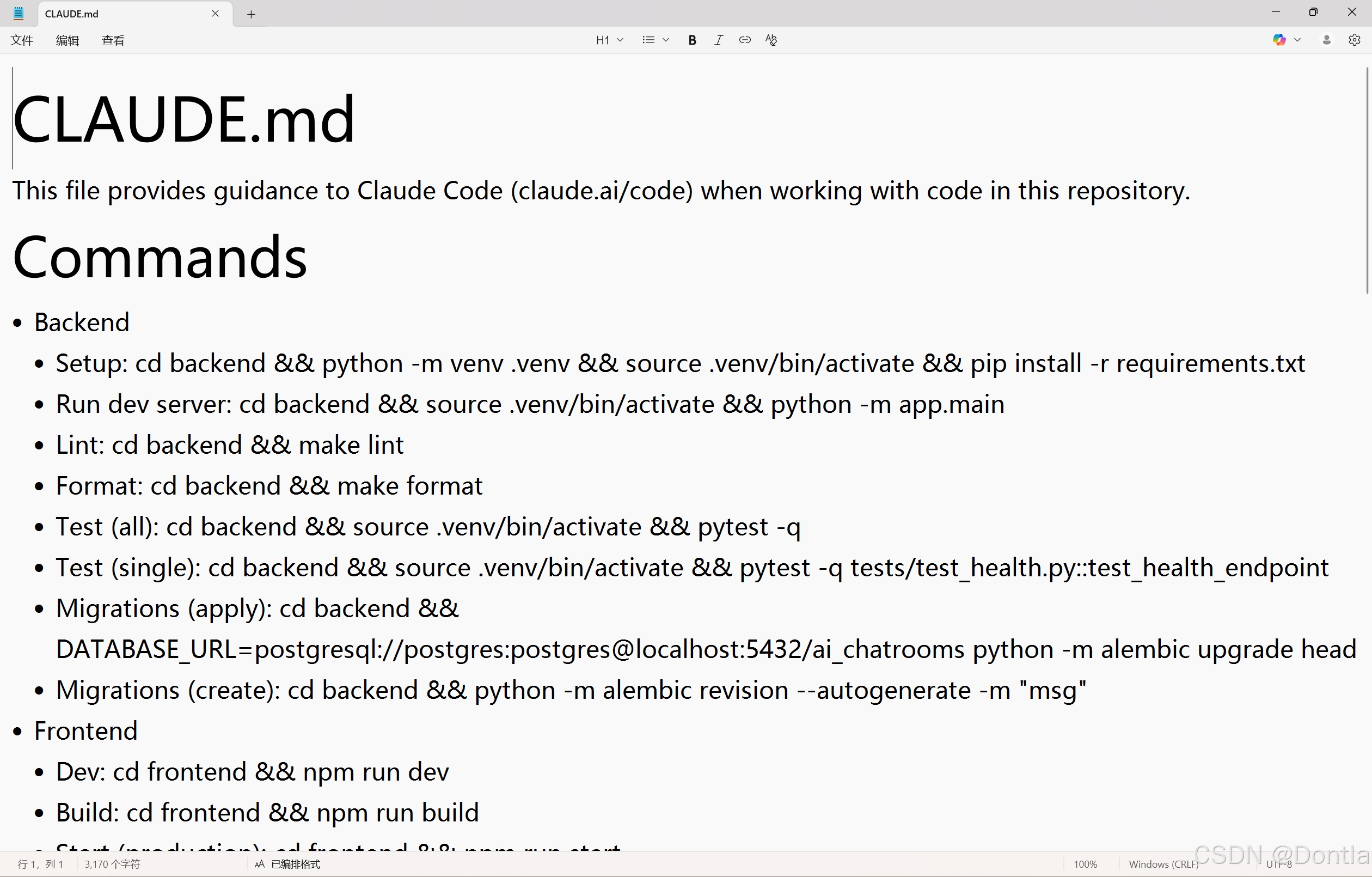Click the CLAUDE.md main heading
The height and width of the screenshot is (877, 1372).
(x=183, y=119)
